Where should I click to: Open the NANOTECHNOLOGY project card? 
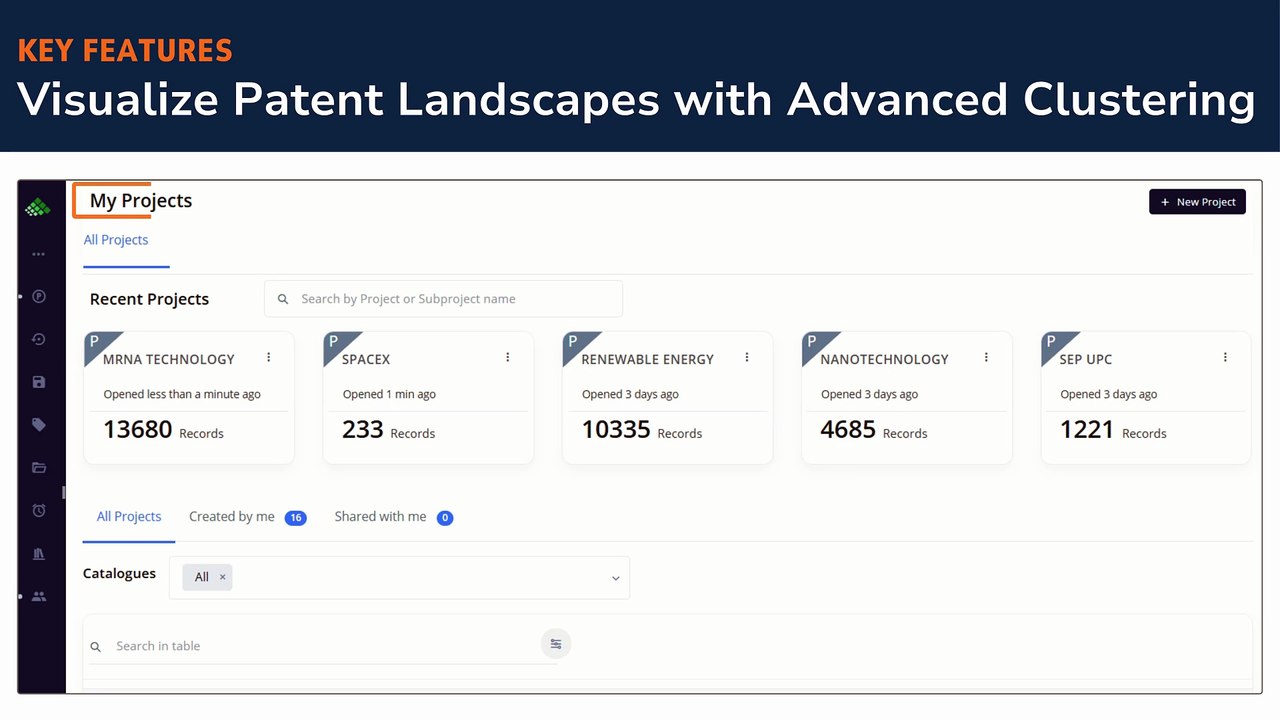(x=906, y=398)
